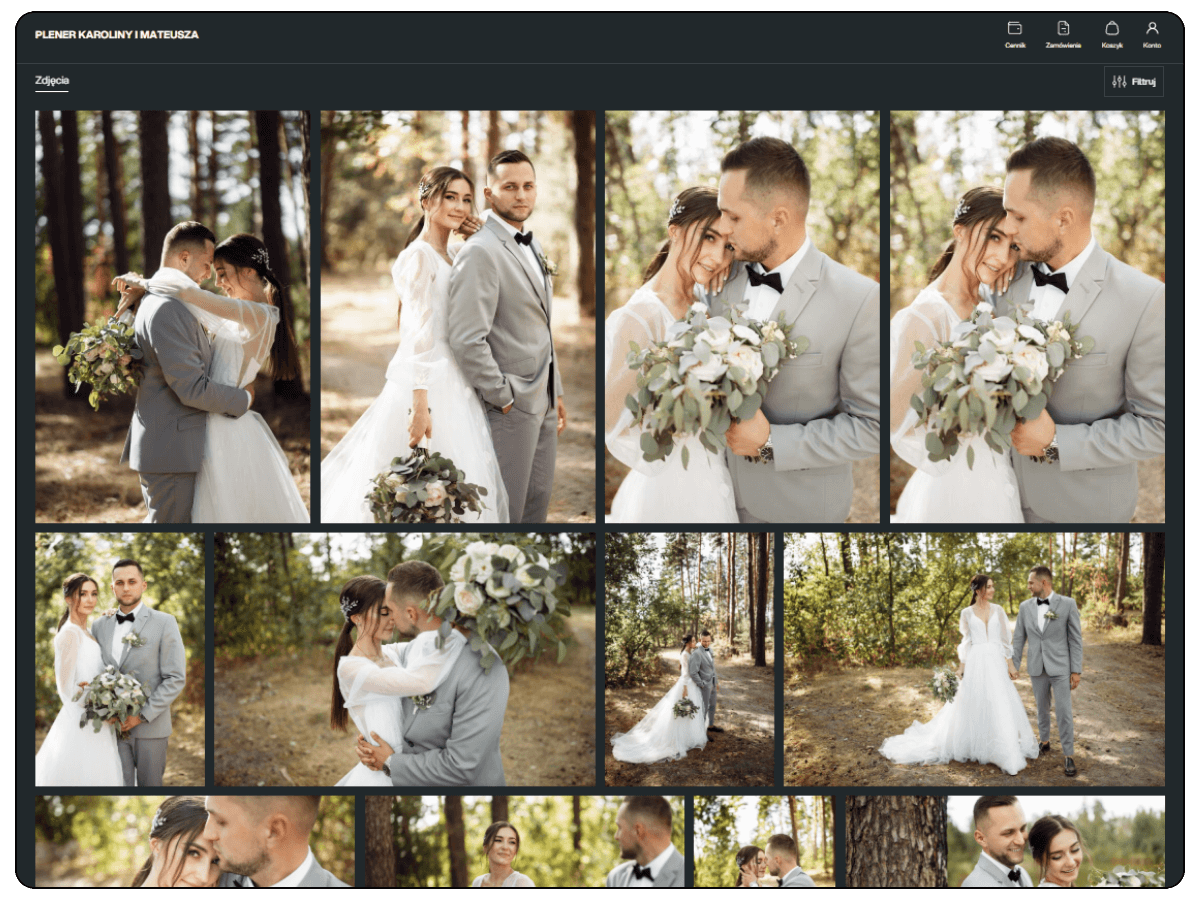Open photo with tree trunk beside laughing couple

1006,841
